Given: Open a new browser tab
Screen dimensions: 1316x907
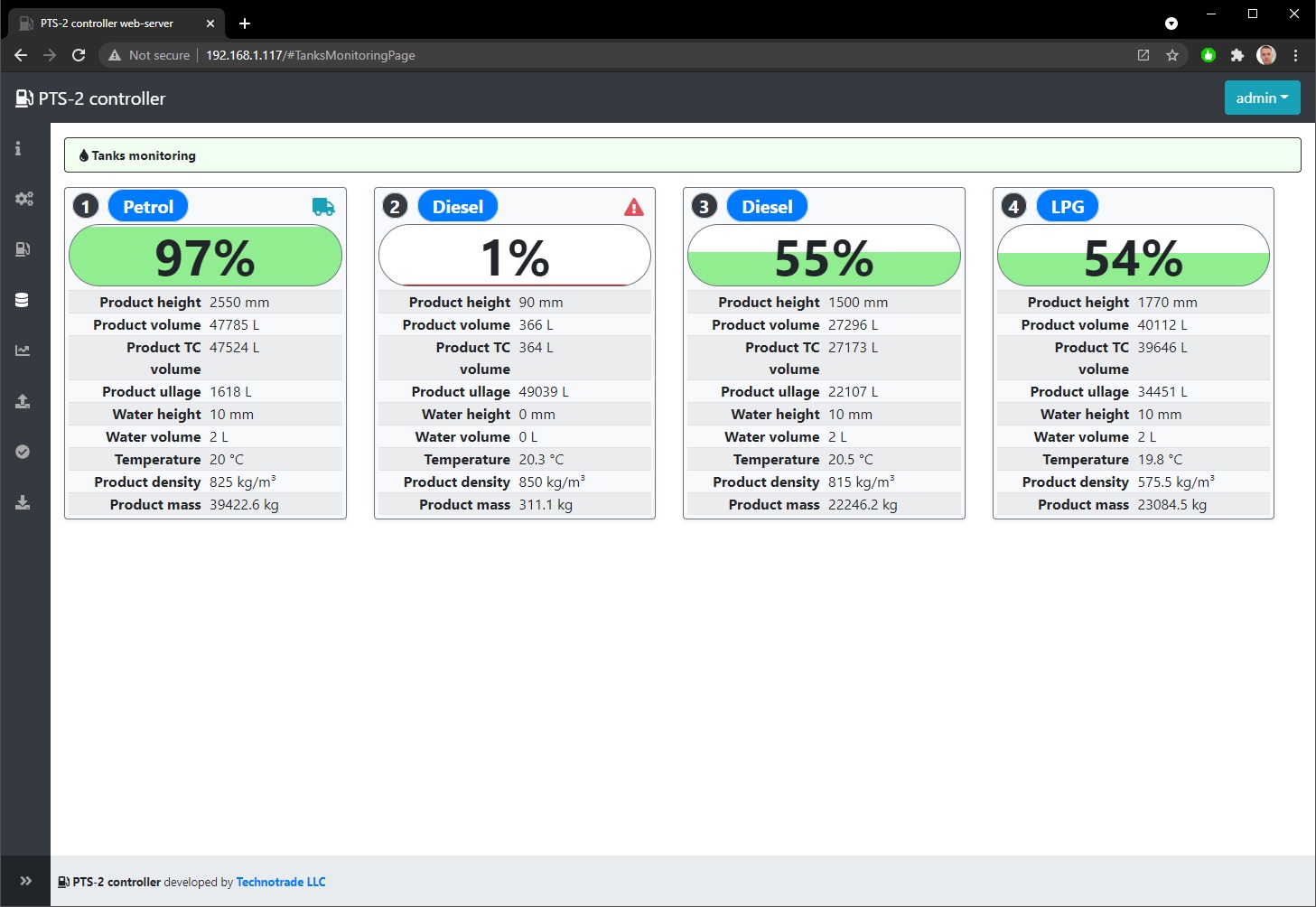Looking at the screenshot, I should [245, 23].
